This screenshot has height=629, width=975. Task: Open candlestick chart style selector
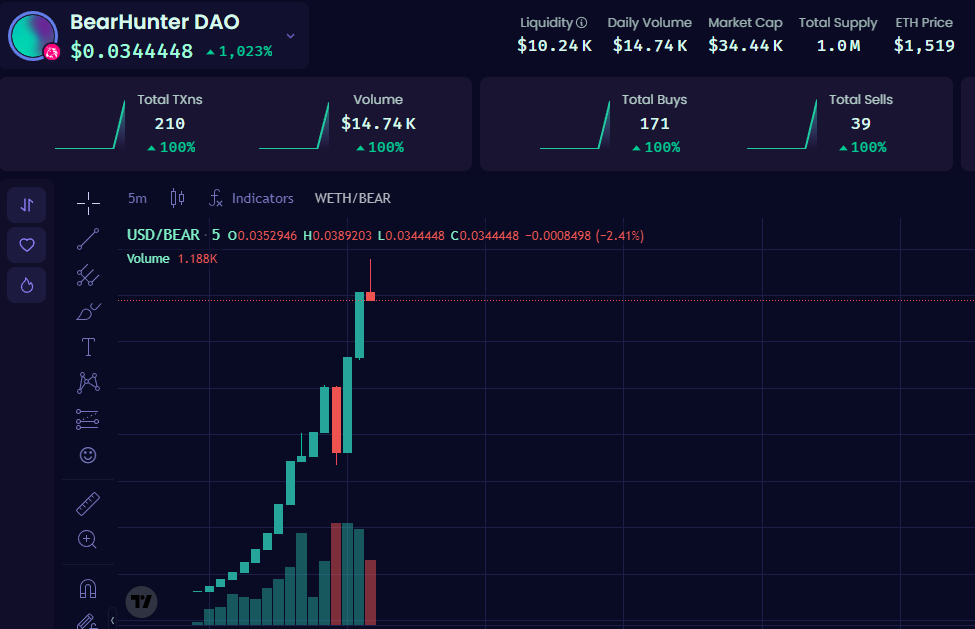point(177,198)
